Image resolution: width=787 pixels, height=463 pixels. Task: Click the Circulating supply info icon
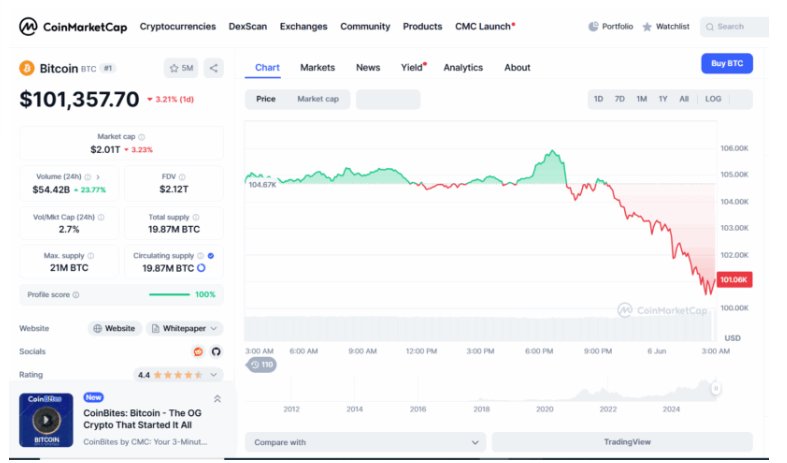[x=200, y=256]
